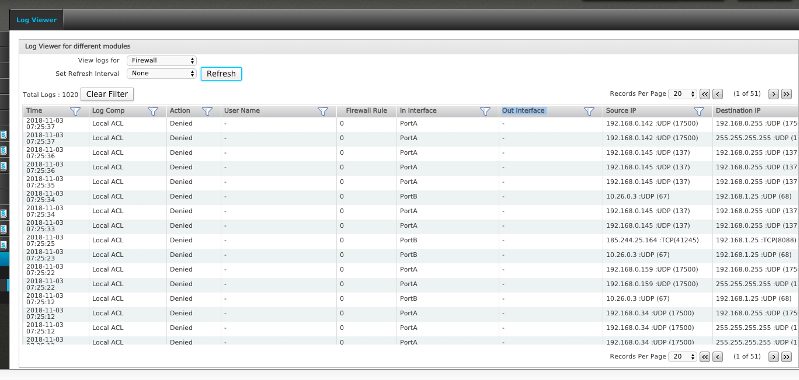Select the 2018-11-03 07:25:35 time cell
This screenshot has height=380, width=799.
click(x=45, y=182)
